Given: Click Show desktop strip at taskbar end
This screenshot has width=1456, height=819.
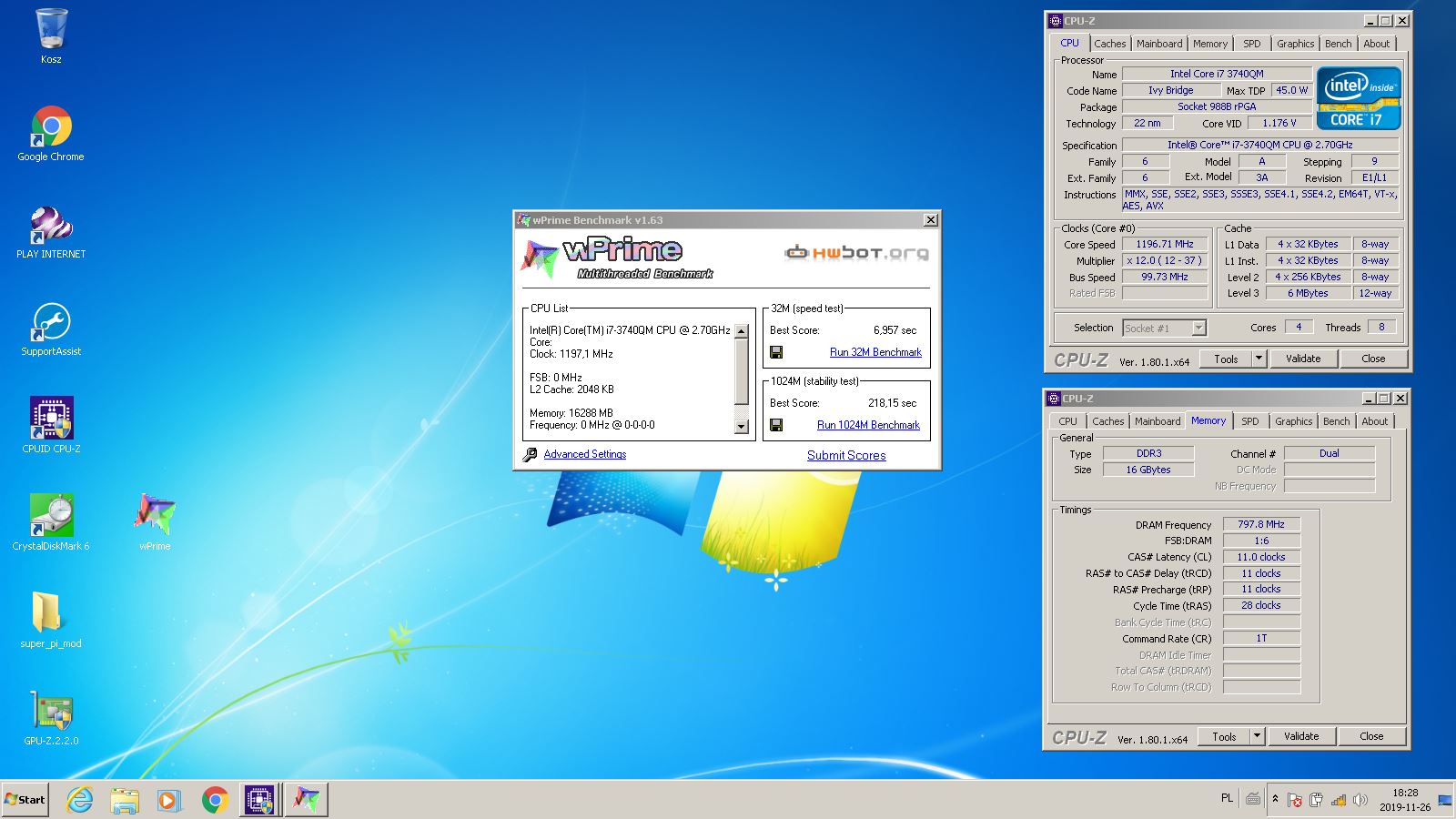Looking at the screenshot, I should coord(1445,800).
